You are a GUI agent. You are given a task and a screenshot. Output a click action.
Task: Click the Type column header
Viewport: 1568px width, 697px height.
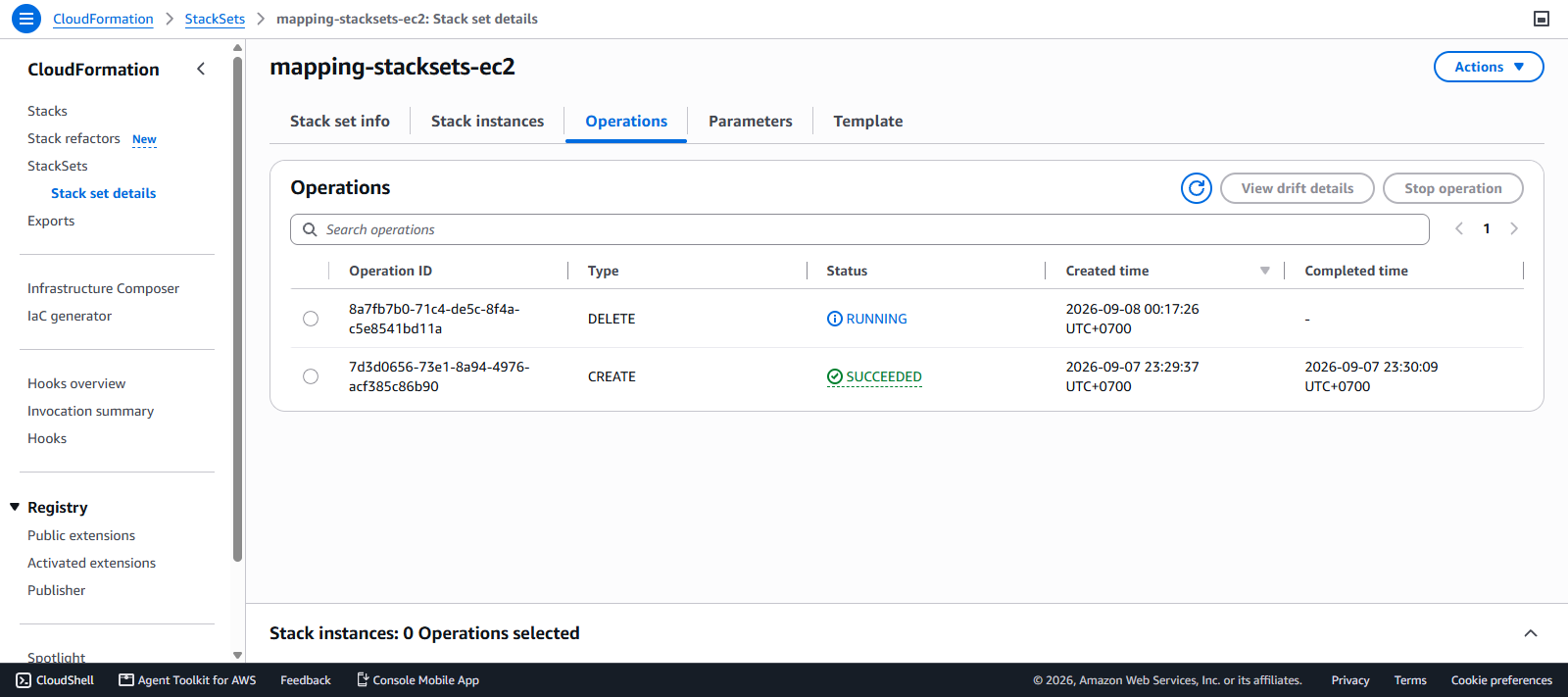[603, 271]
